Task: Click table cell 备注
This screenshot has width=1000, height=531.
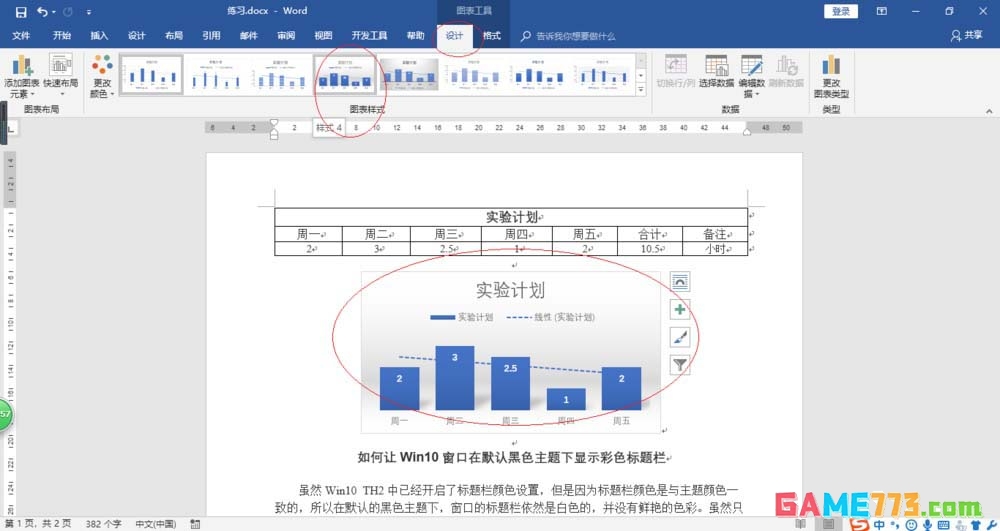Action: 715,234
